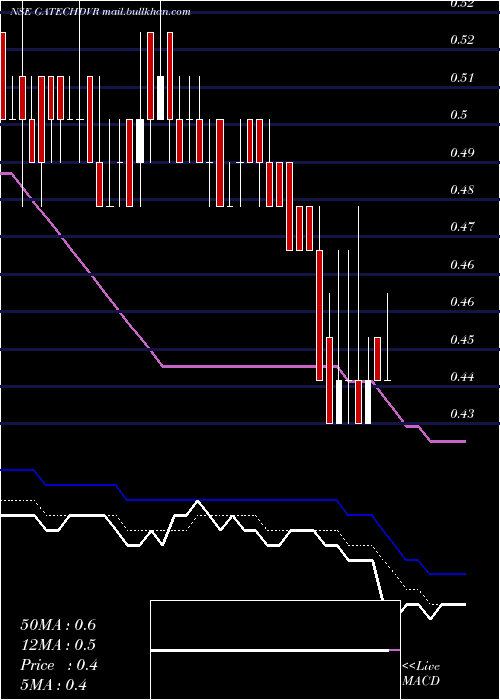This screenshot has height=700, width=500.
Task: Click the 0.49 price axis label
Action: tap(462, 153)
